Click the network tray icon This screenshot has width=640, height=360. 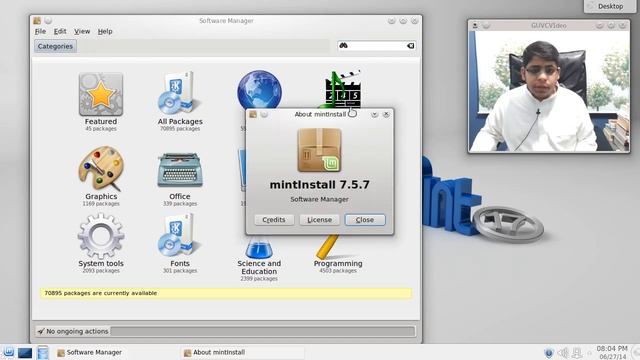point(577,353)
